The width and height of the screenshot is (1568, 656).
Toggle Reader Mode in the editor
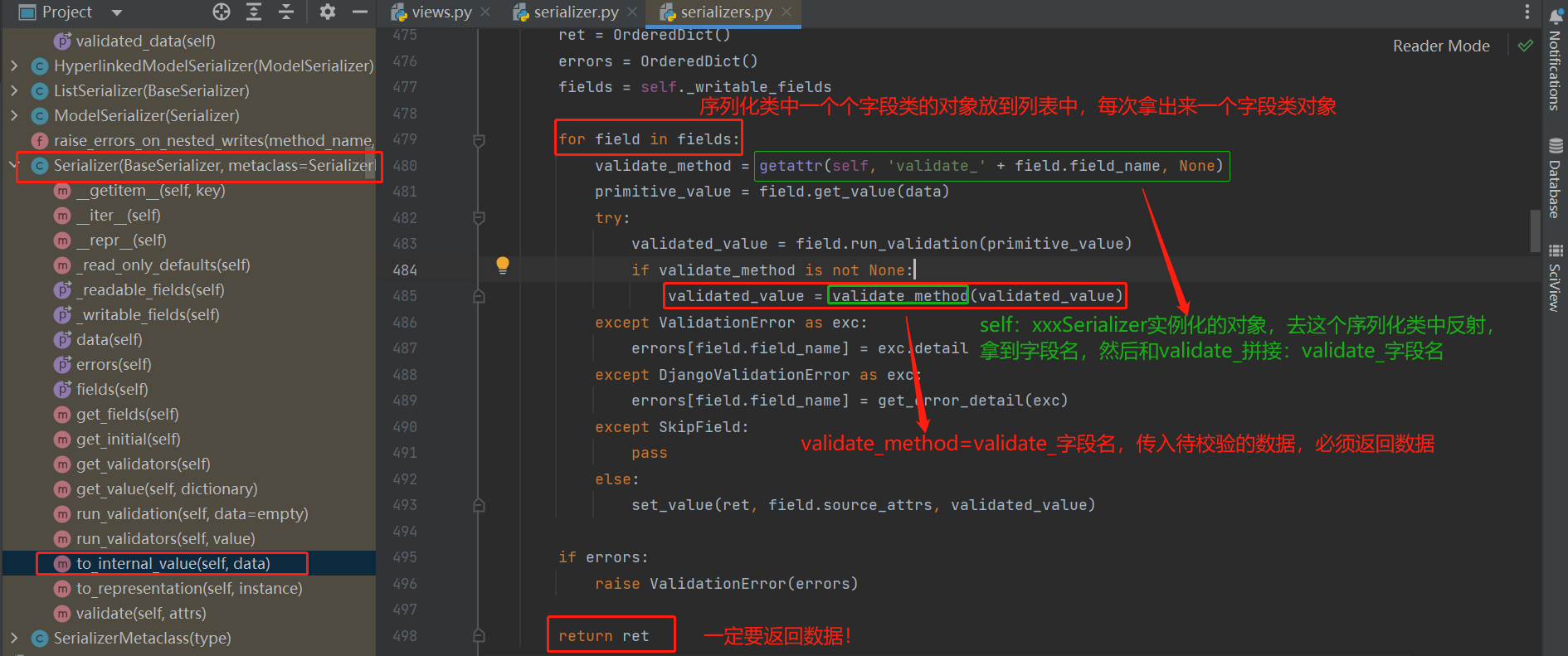point(1441,46)
